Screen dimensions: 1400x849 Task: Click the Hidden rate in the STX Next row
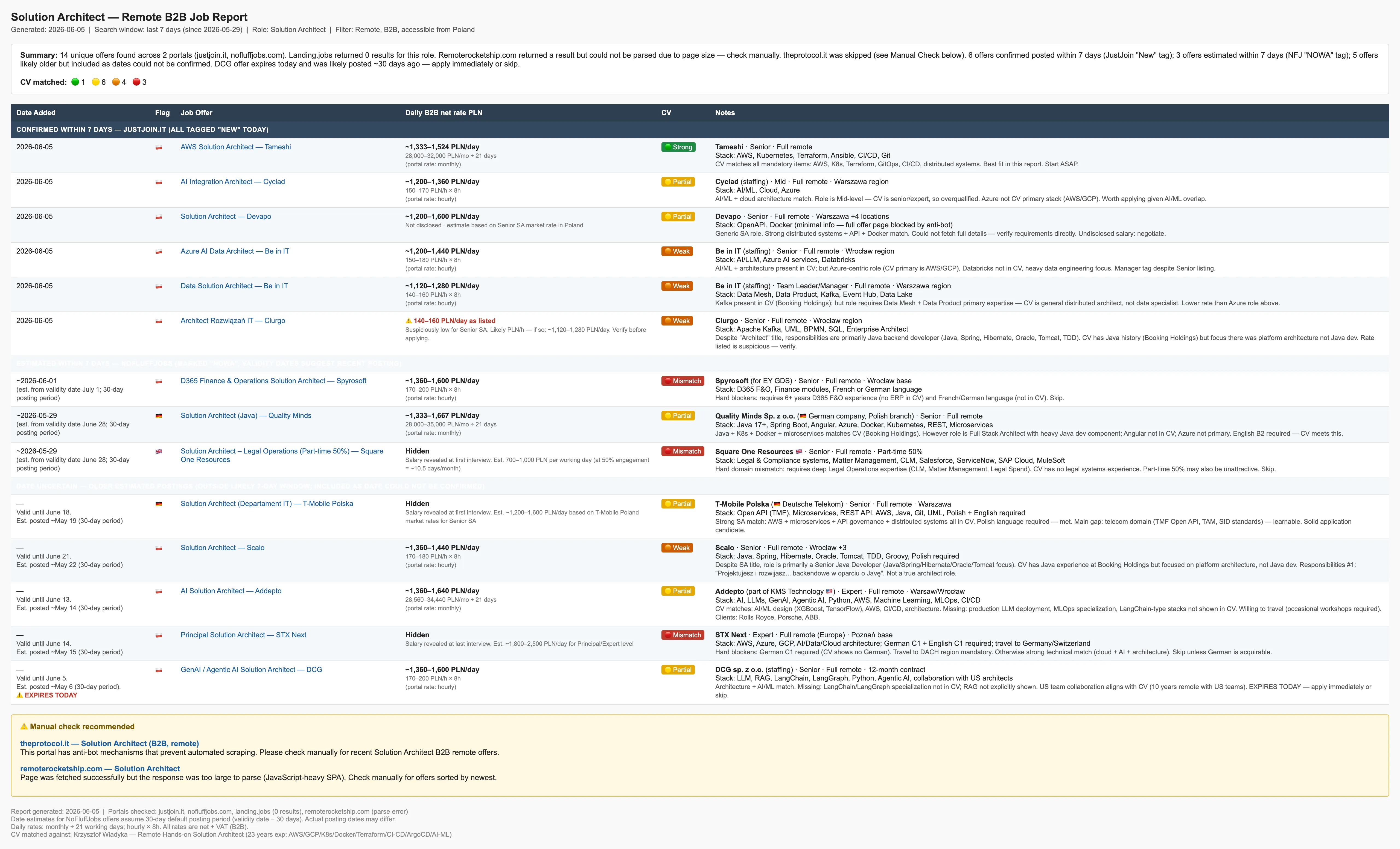(417, 635)
